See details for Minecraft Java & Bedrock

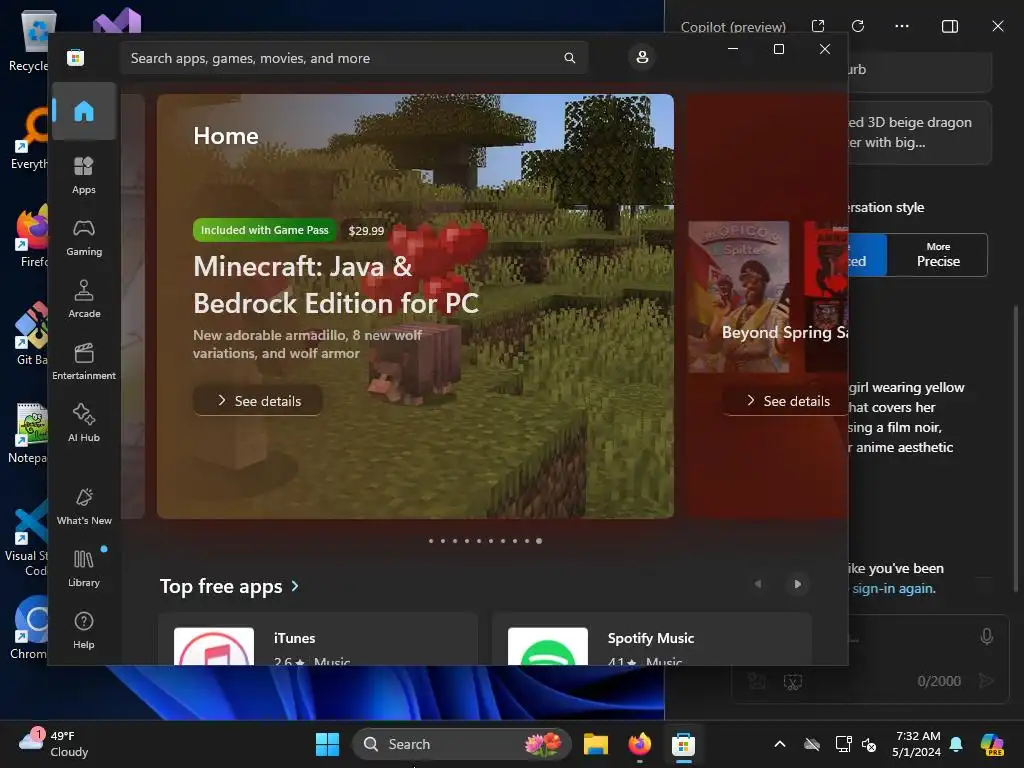258,400
